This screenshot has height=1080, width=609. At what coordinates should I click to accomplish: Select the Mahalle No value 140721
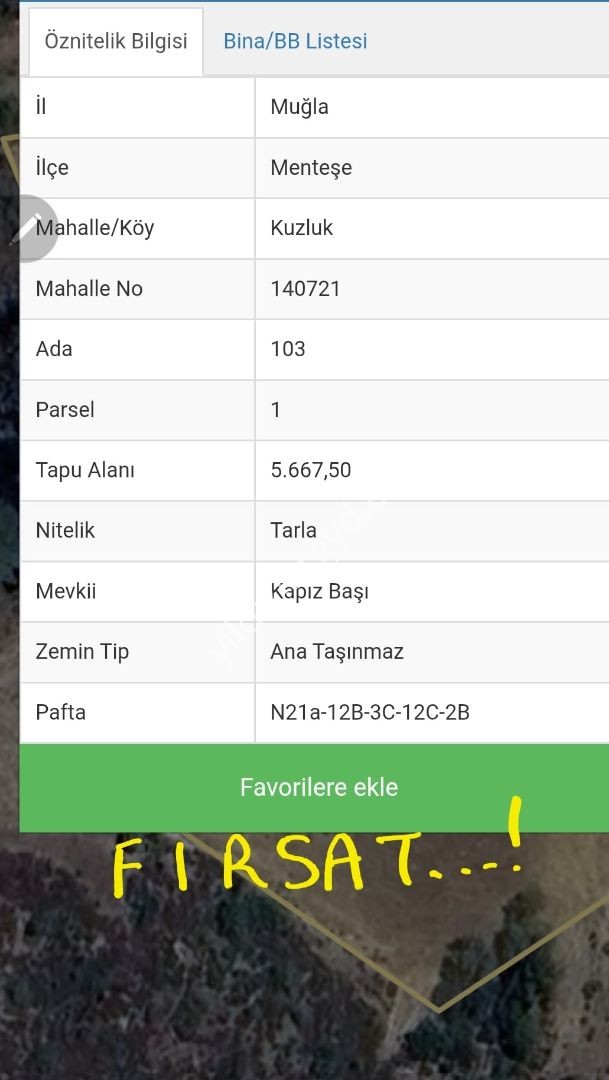click(x=305, y=289)
